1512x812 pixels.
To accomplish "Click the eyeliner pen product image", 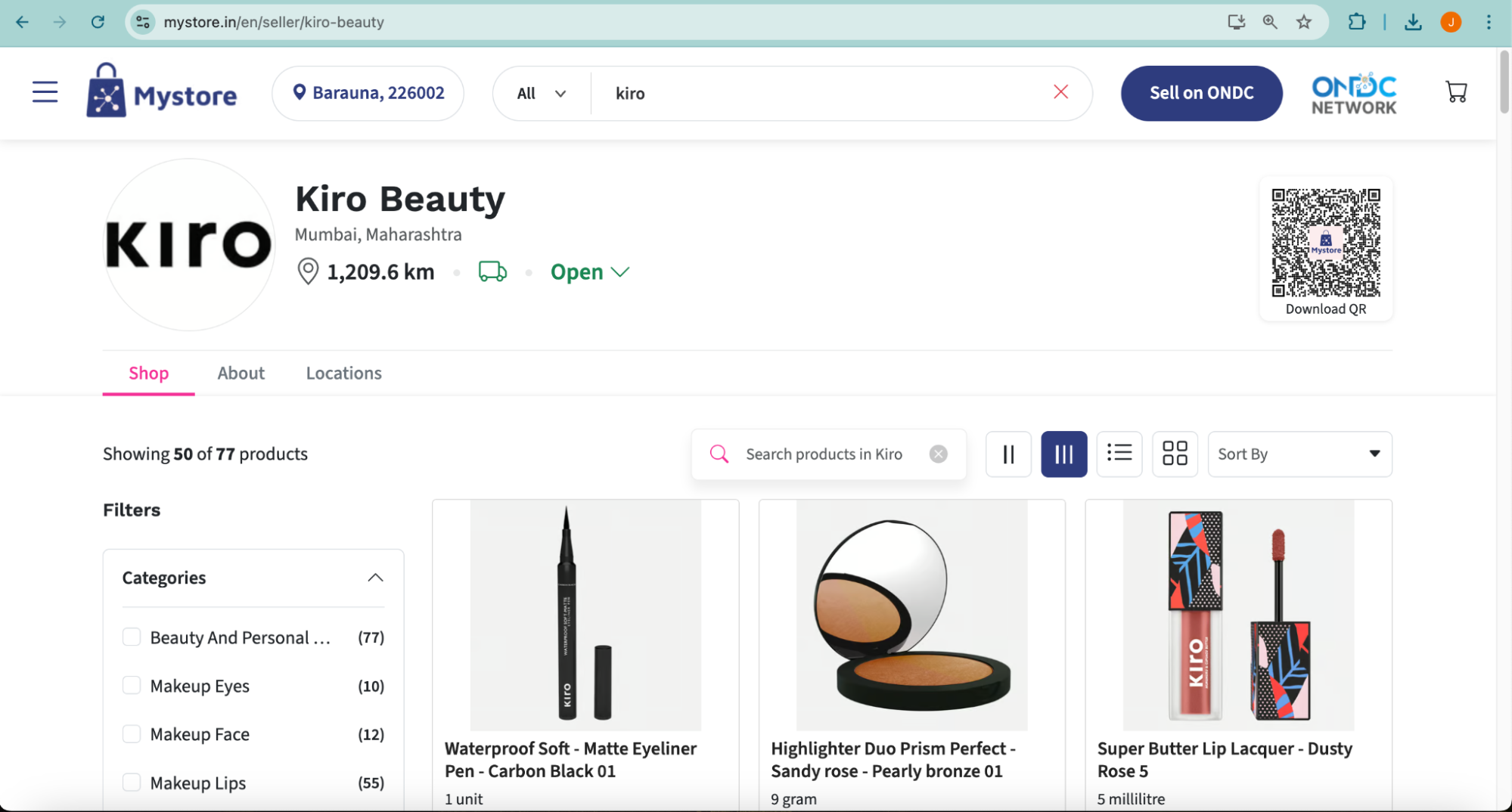I will click(585, 615).
